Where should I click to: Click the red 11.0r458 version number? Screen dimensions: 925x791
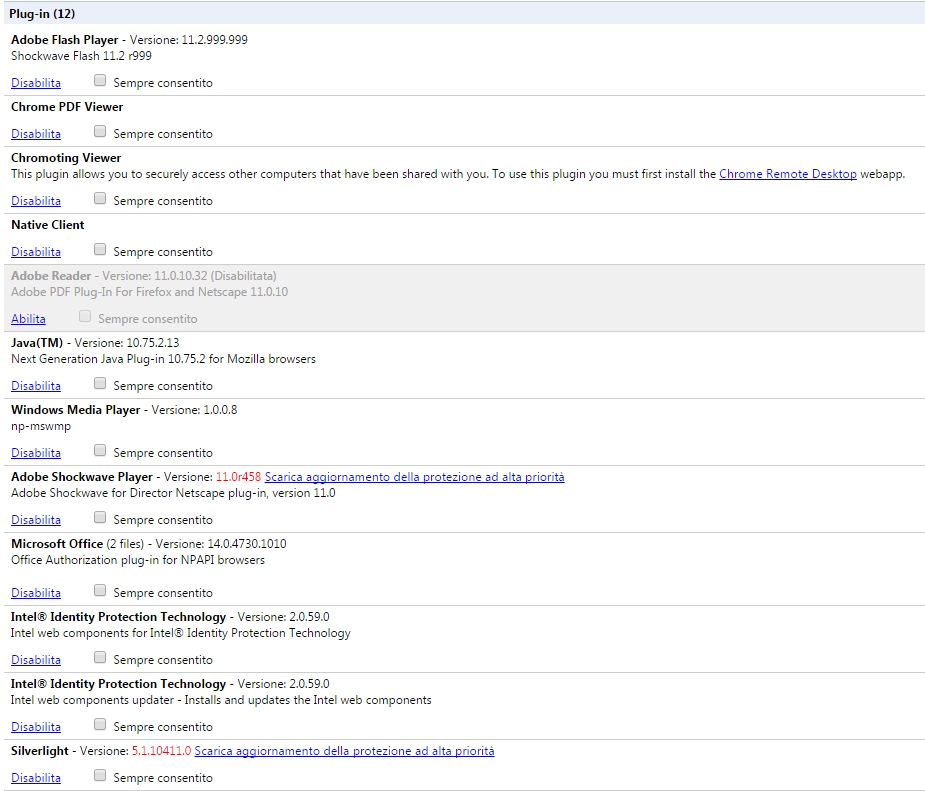point(238,477)
